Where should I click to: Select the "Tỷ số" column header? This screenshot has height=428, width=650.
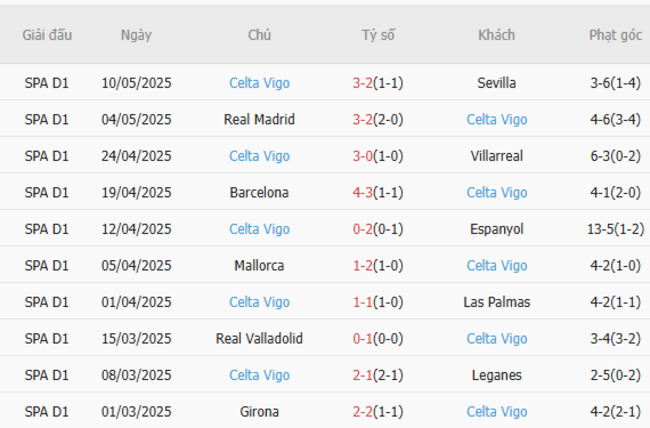tap(378, 35)
